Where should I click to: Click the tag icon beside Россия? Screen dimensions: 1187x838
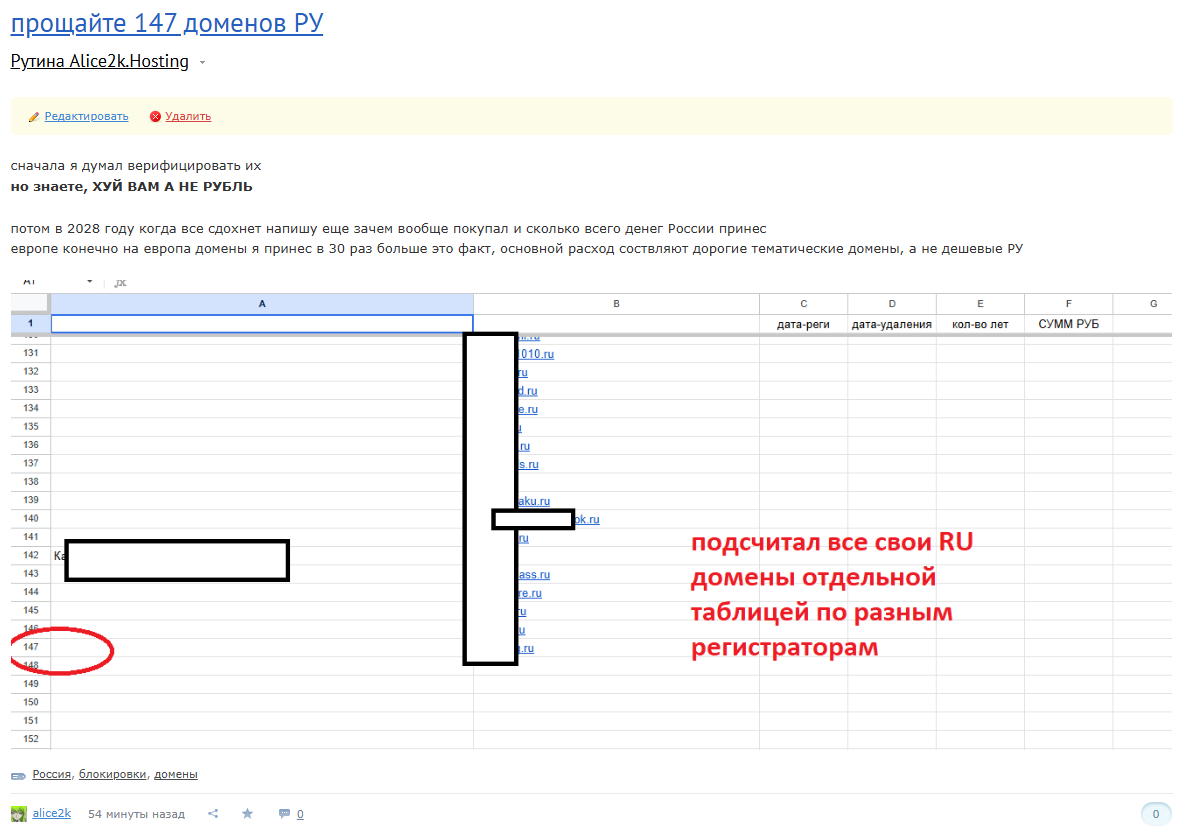19,775
